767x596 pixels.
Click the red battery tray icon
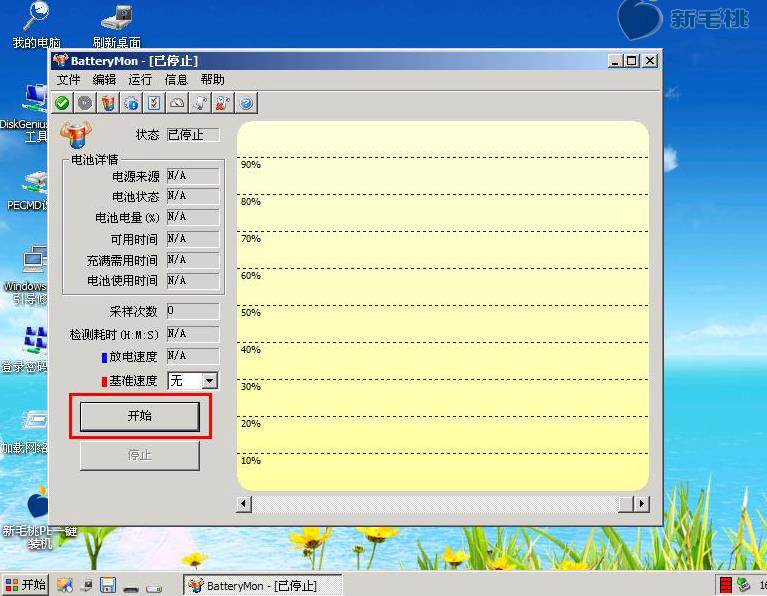coord(726,585)
